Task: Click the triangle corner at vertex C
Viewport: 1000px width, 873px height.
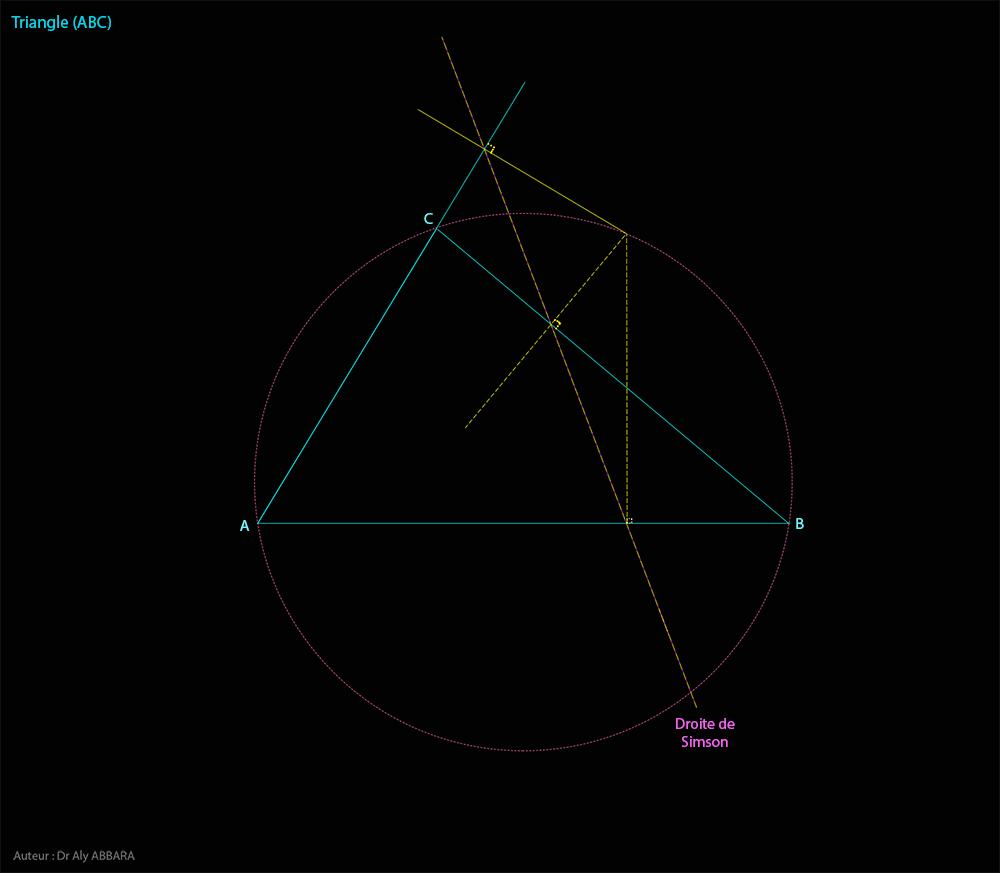Action: tap(437, 230)
